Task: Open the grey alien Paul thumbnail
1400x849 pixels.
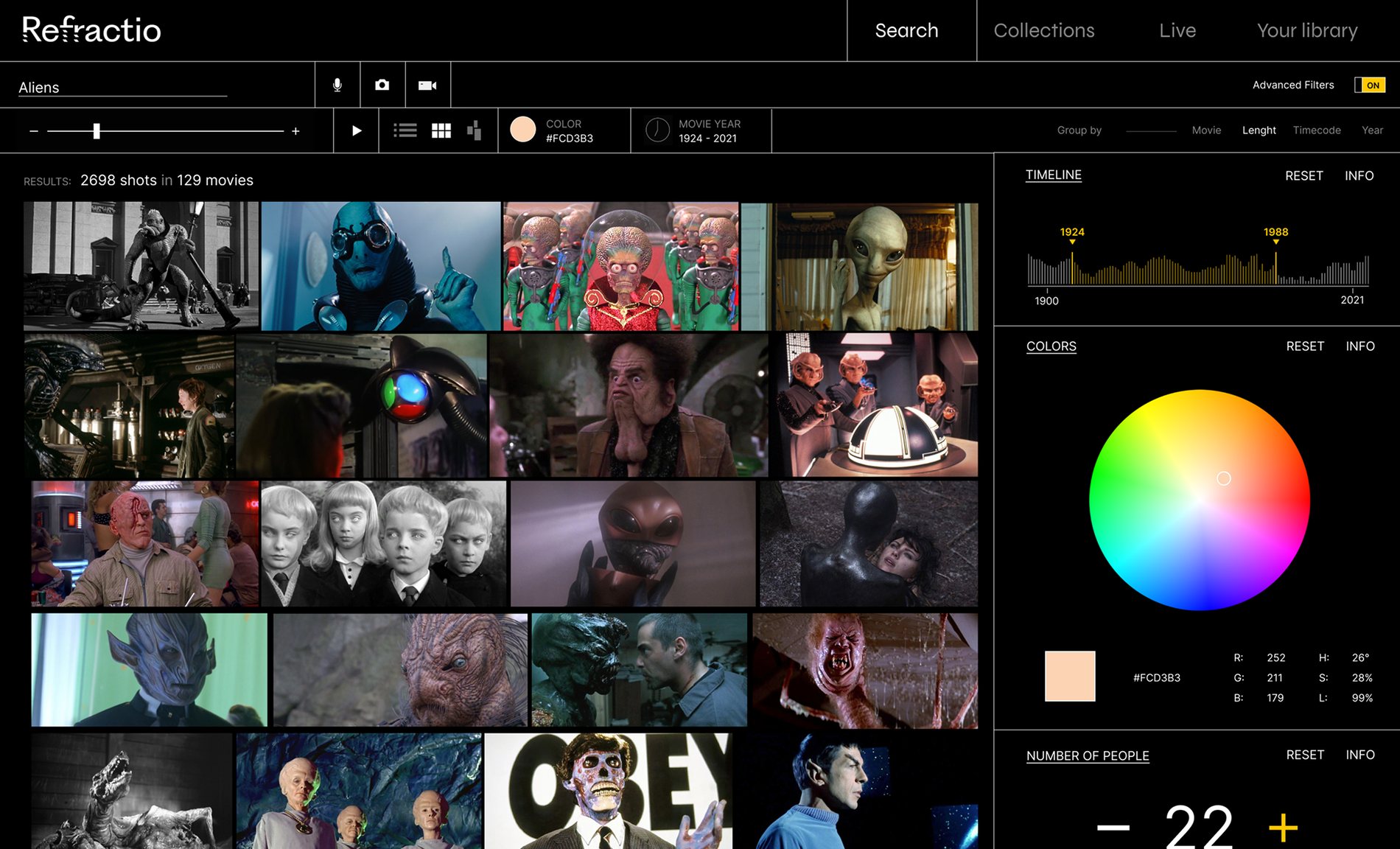Action: tap(859, 267)
